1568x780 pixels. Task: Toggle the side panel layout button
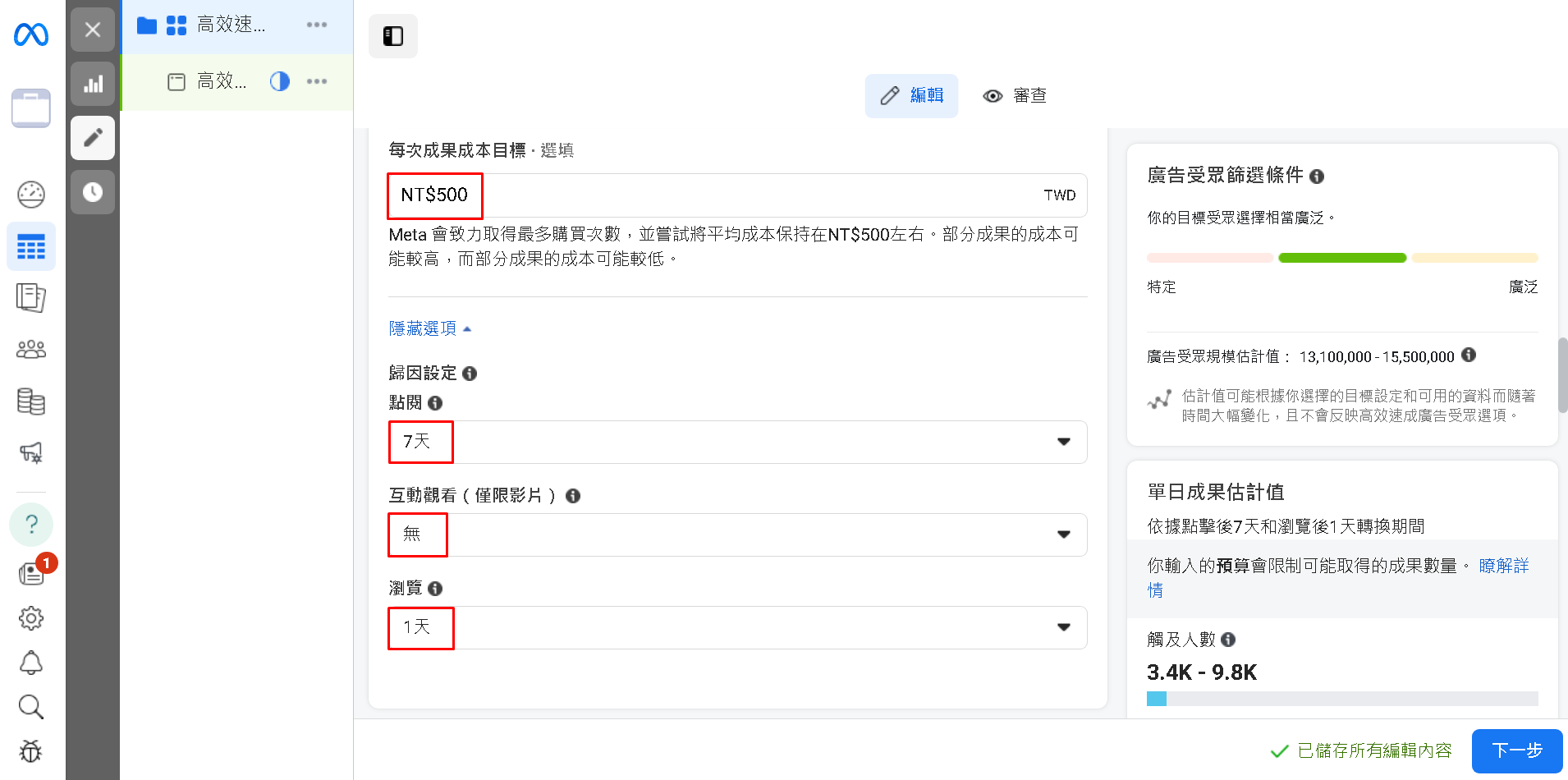coord(393,36)
